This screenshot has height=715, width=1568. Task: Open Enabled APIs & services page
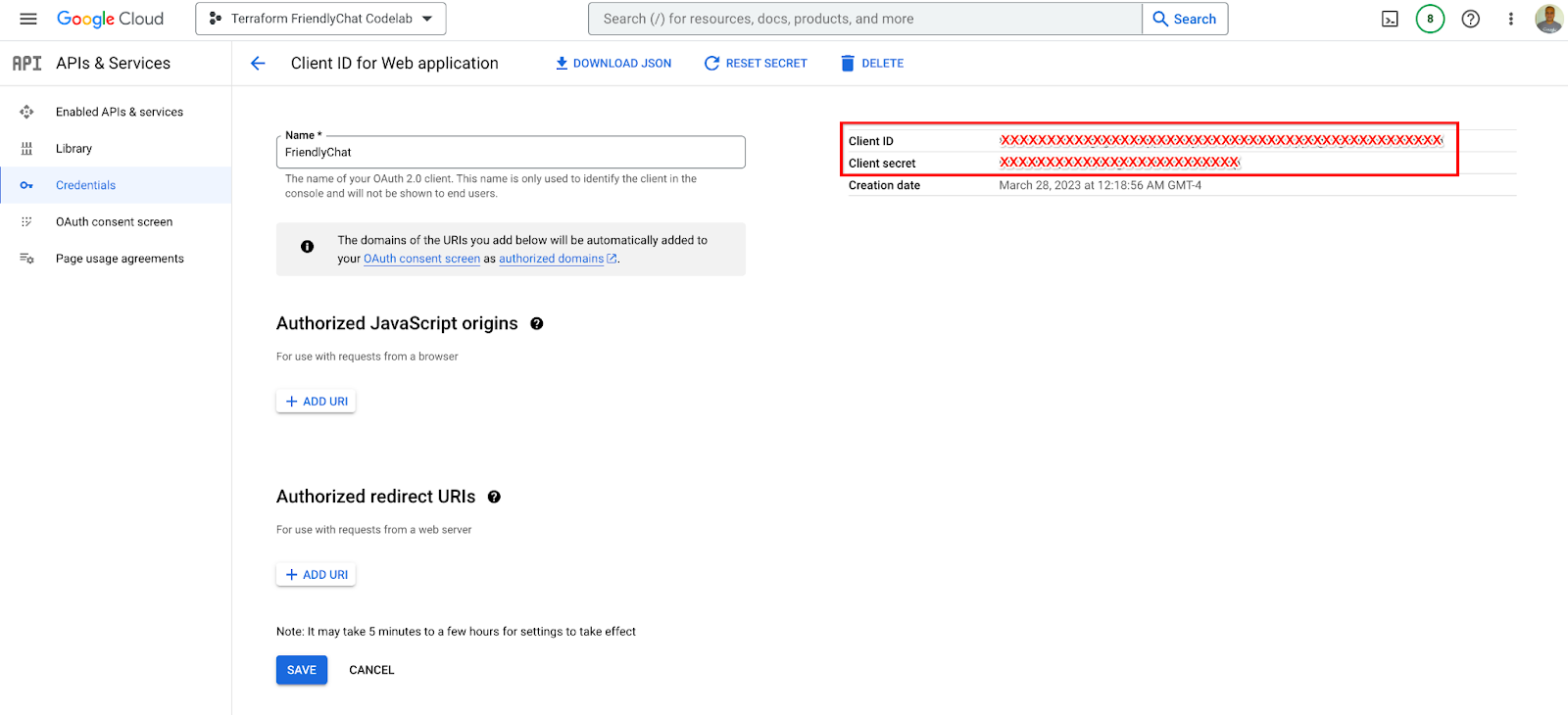pos(119,112)
